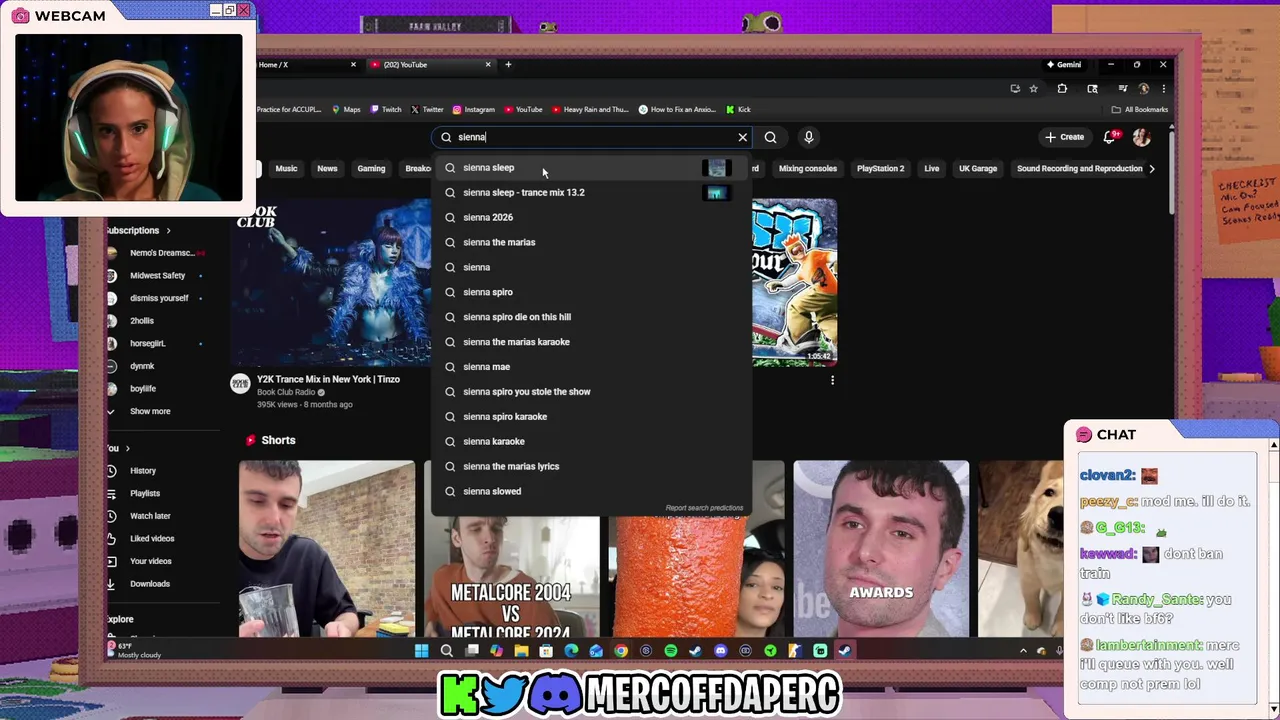Image resolution: width=1280 pixels, height=720 pixels.
Task: Open History in the sidebar
Action: click(x=143, y=470)
